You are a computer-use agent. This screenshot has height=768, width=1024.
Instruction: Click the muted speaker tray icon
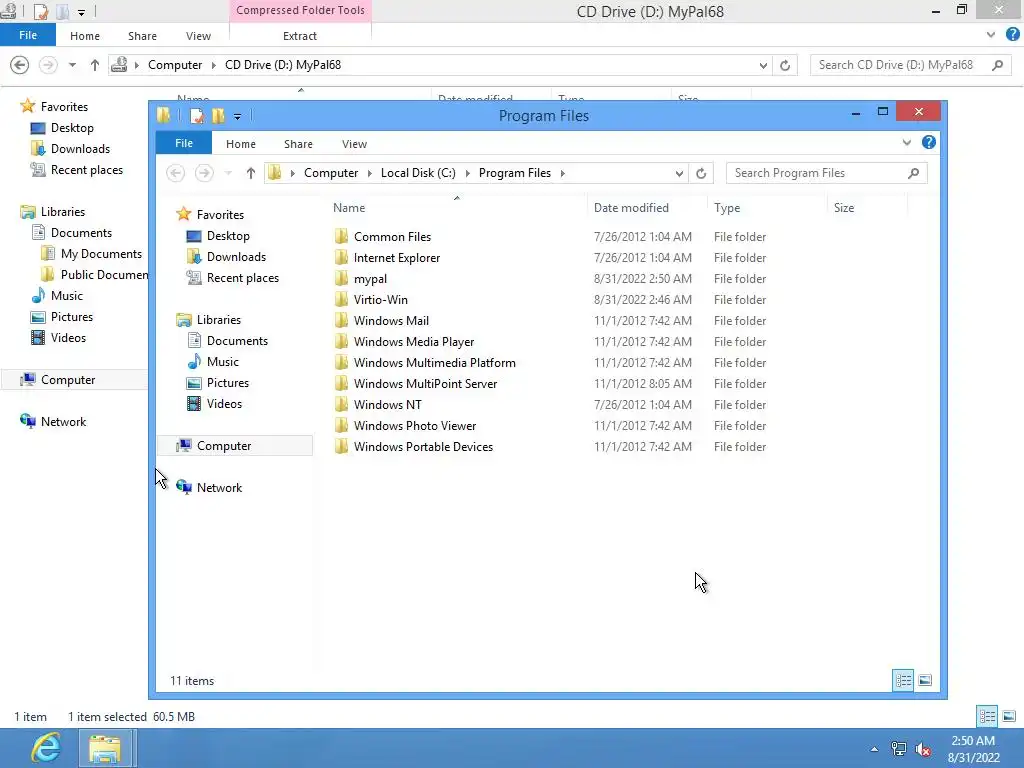pyautogui.click(x=923, y=749)
